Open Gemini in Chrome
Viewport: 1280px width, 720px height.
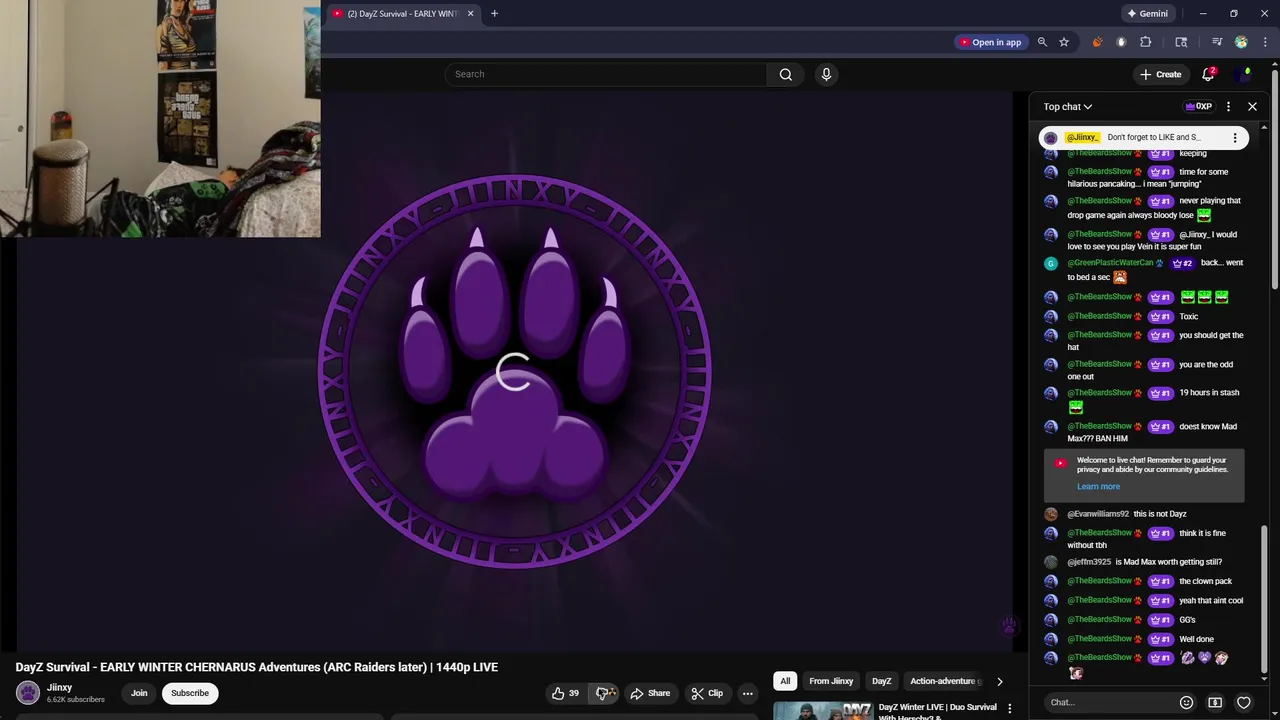(x=1147, y=14)
